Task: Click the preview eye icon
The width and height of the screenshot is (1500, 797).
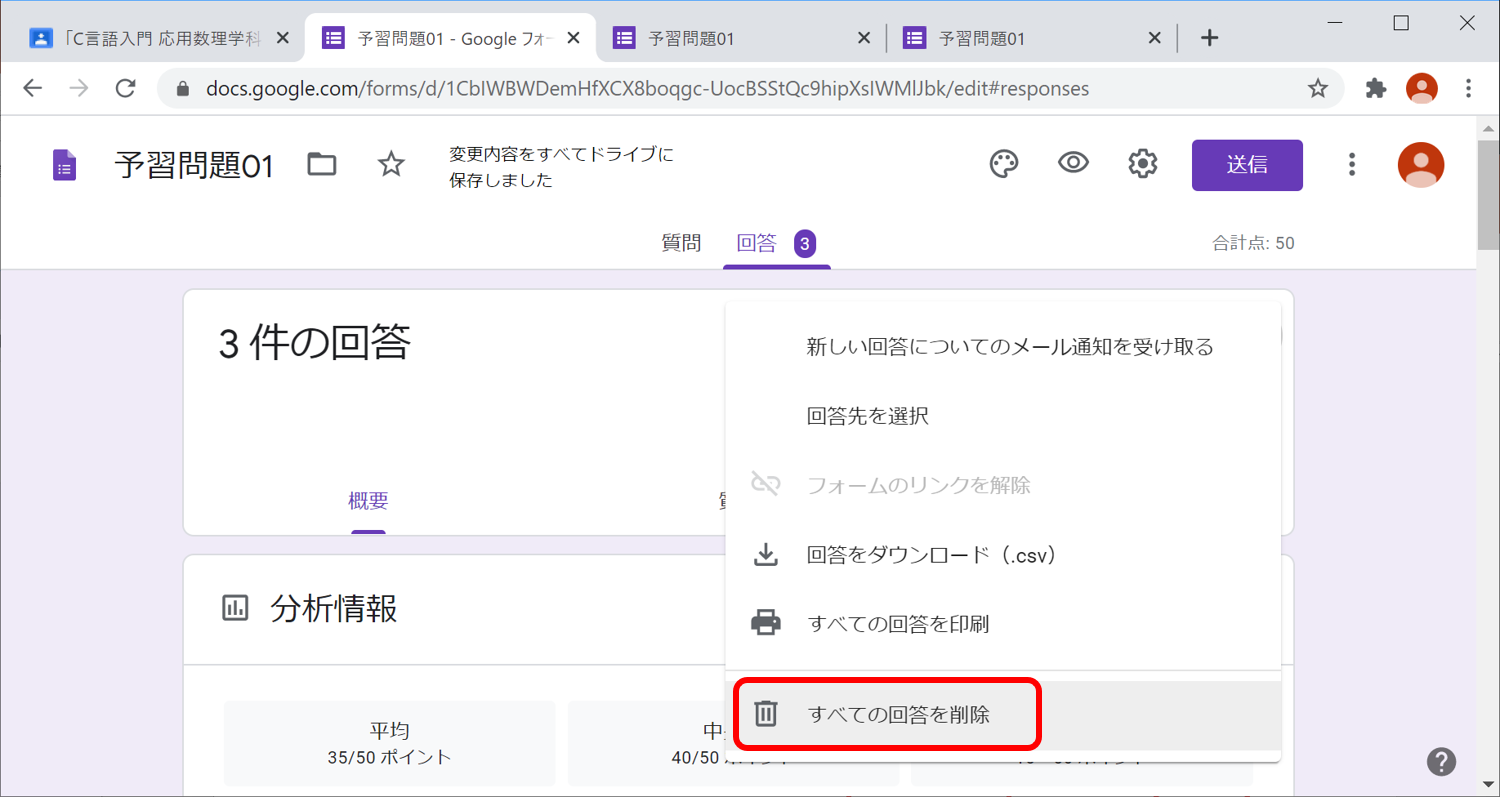Action: tap(1073, 164)
